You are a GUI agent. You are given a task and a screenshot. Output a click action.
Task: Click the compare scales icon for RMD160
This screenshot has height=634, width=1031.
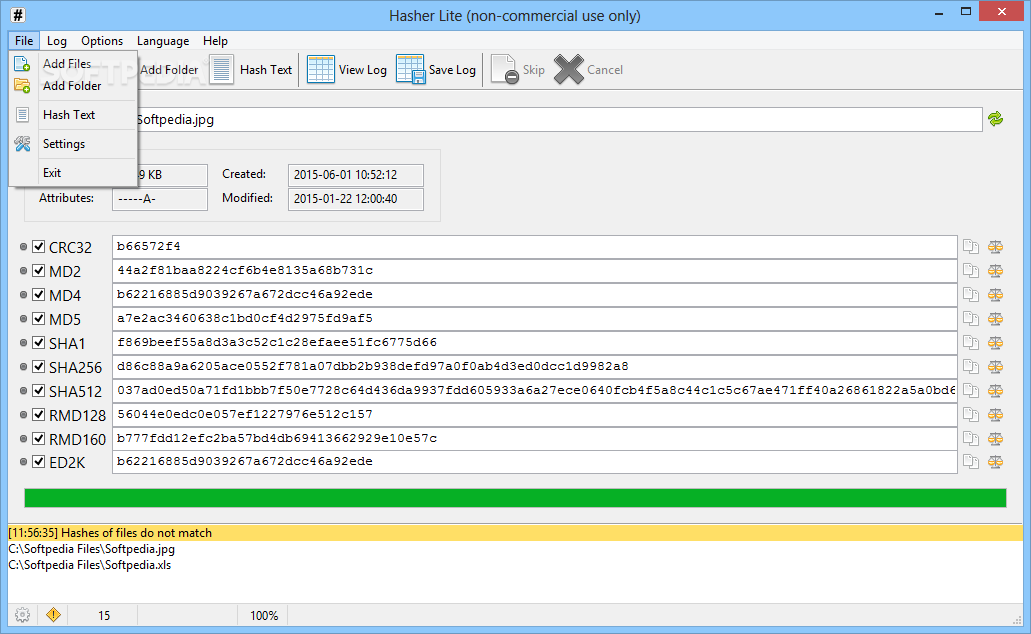995,439
